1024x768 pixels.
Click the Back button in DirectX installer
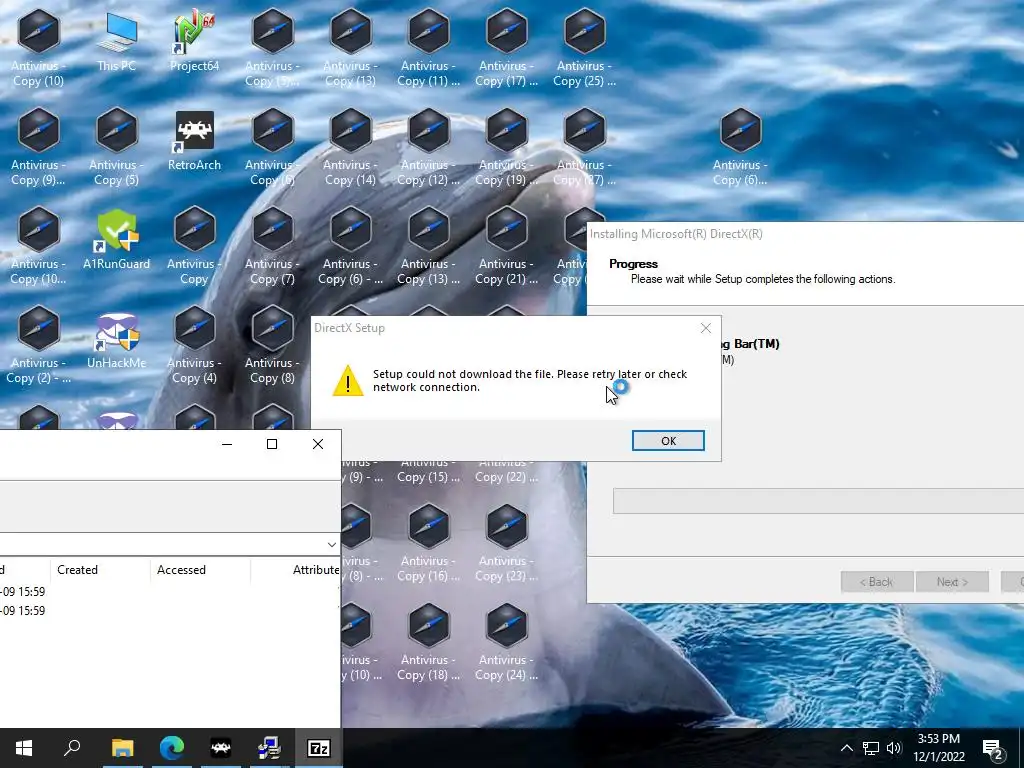point(876,581)
